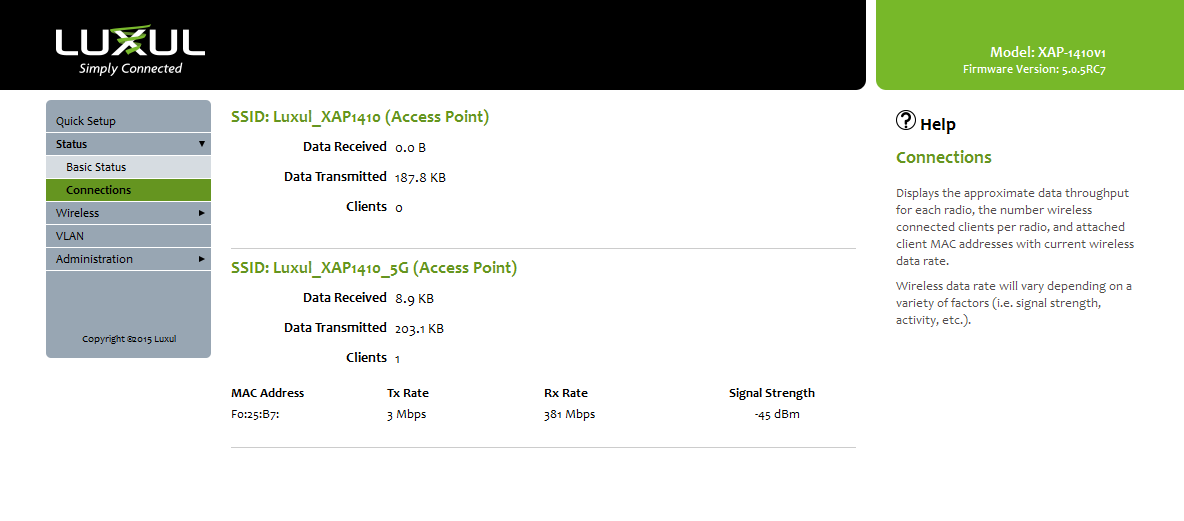
Task: Click the Signal Strength column header
Action: click(772, 393)
